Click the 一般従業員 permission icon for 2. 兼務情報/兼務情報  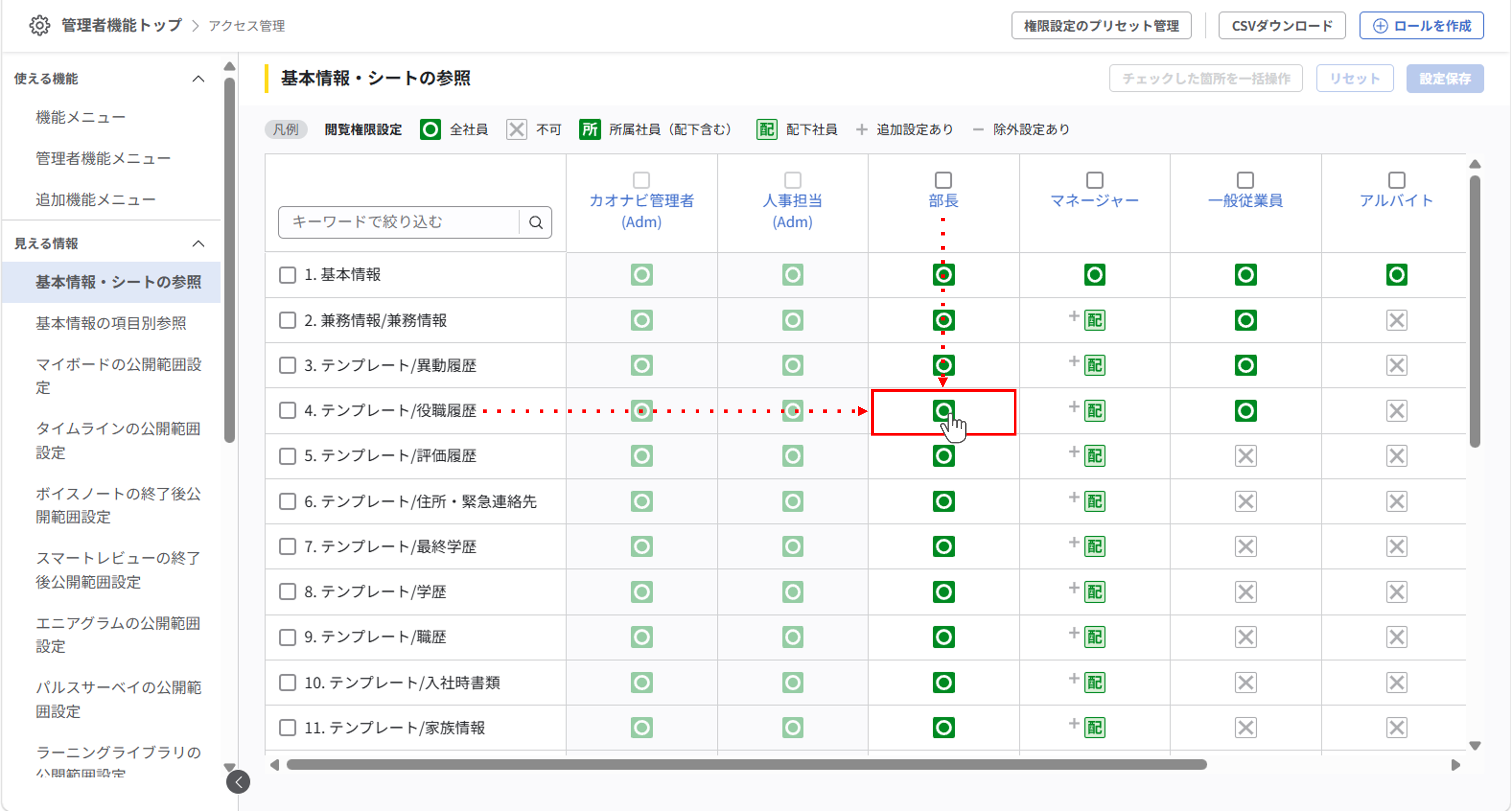pos(1246,320)
